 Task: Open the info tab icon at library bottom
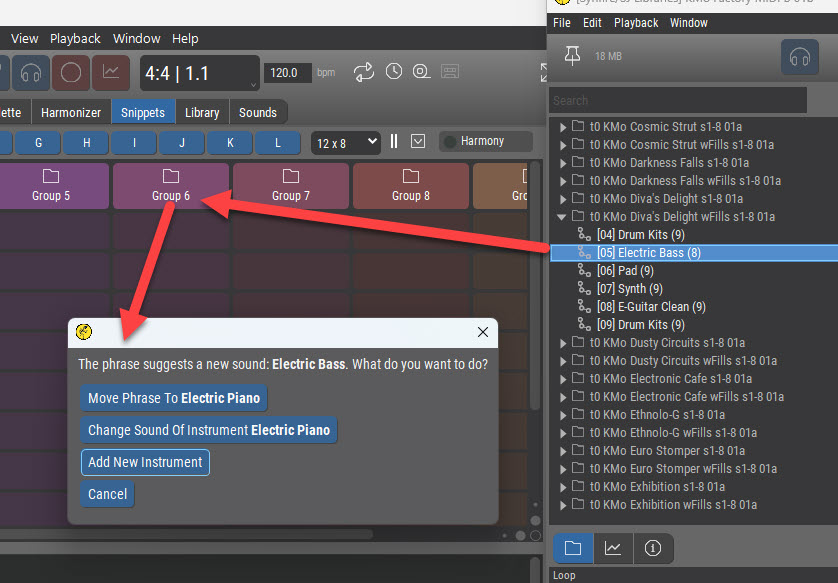click(653, 548)
